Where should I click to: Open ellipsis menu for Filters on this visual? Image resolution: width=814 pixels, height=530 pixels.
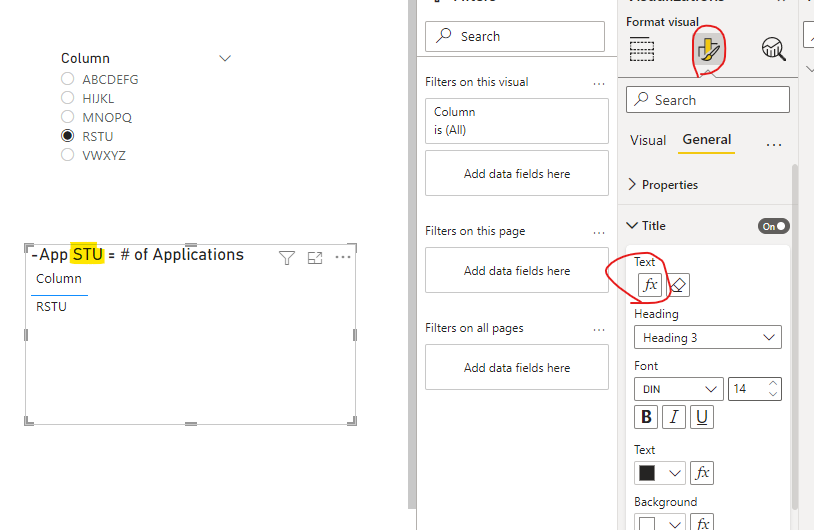[599, 84]
